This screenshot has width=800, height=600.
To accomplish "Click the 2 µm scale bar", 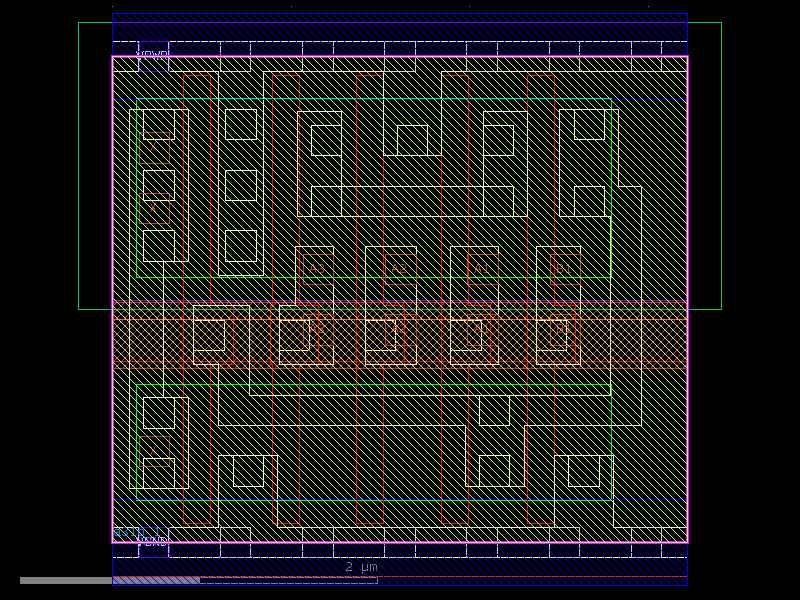I will click(x=360, y=566).
